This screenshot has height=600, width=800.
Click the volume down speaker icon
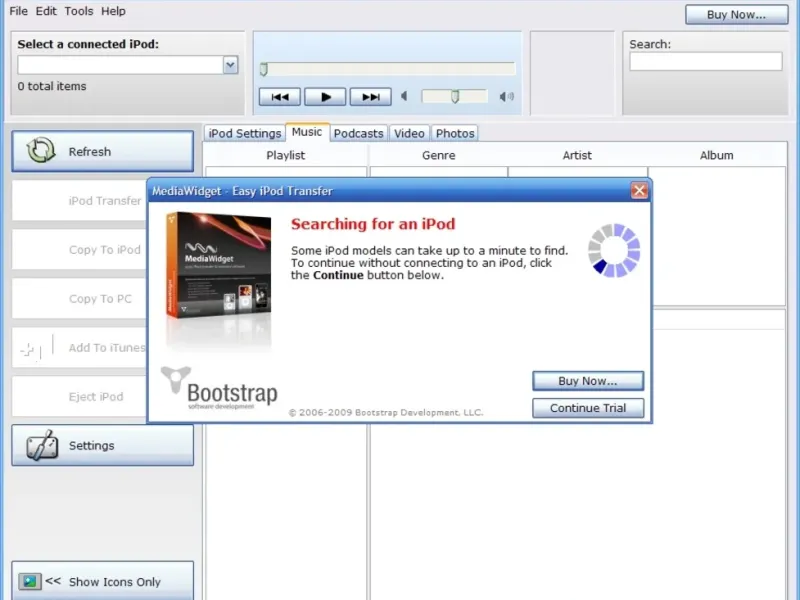pyautogui.click(x=404, y=96)
